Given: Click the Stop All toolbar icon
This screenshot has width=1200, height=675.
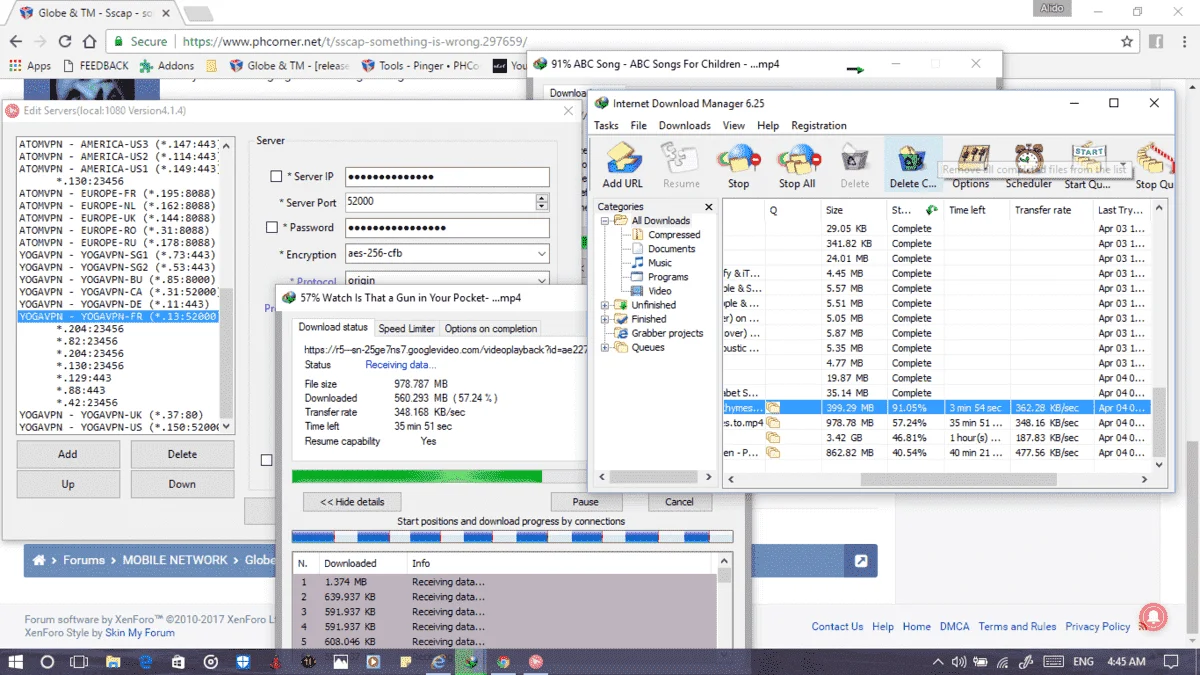Looking at the screenshot, I should (797, 164).
